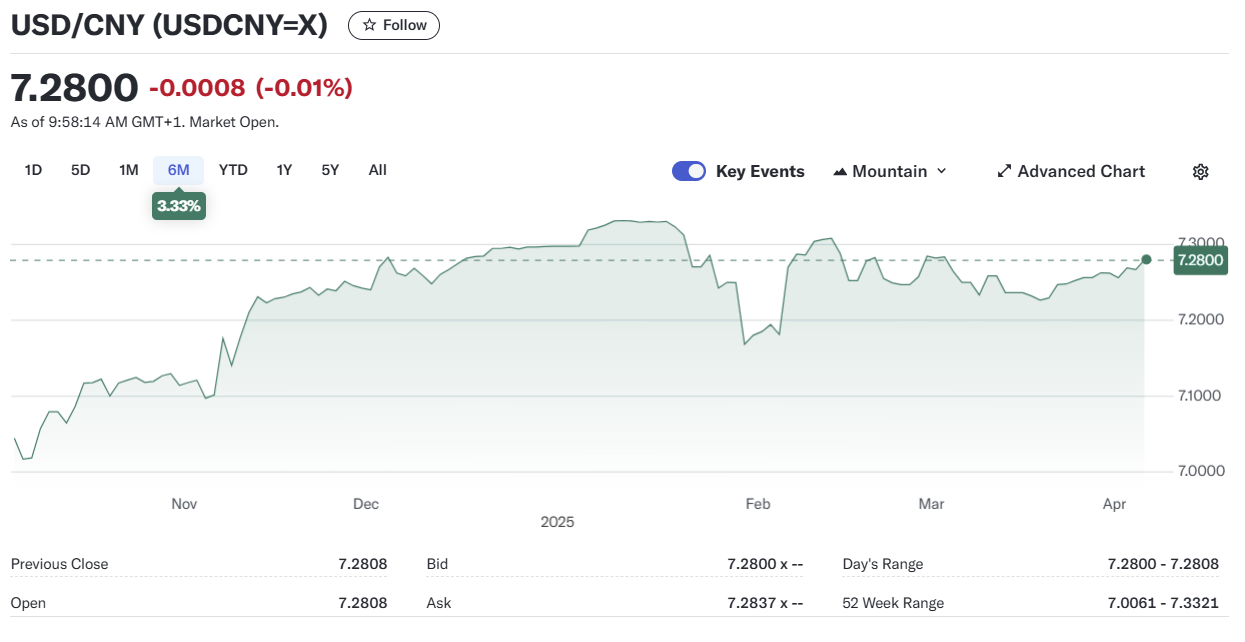This screenshot has height=642, width=1245.
Task: Click the endpoint dot on the chart line
Action: pos(1146,259)
